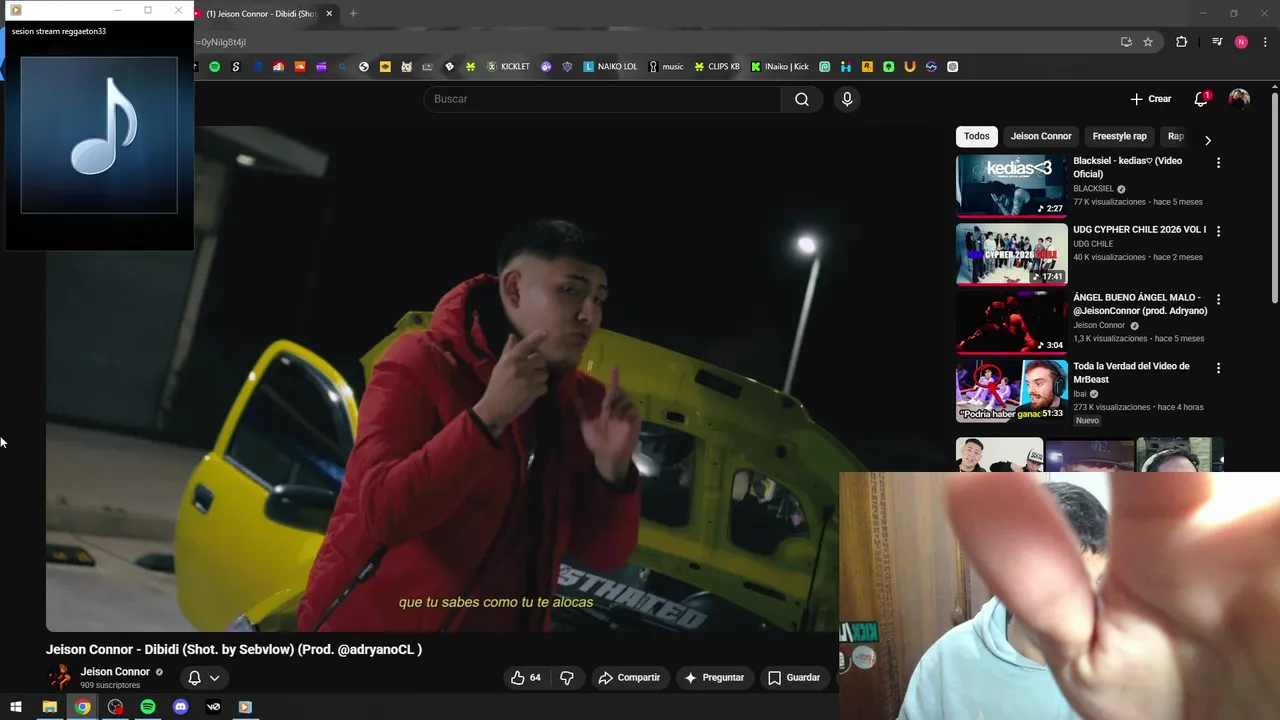Image resolution: width=1280 pixels, height=720 pixels.
Task: Click the Compartir share button
Action: (629, 678)
